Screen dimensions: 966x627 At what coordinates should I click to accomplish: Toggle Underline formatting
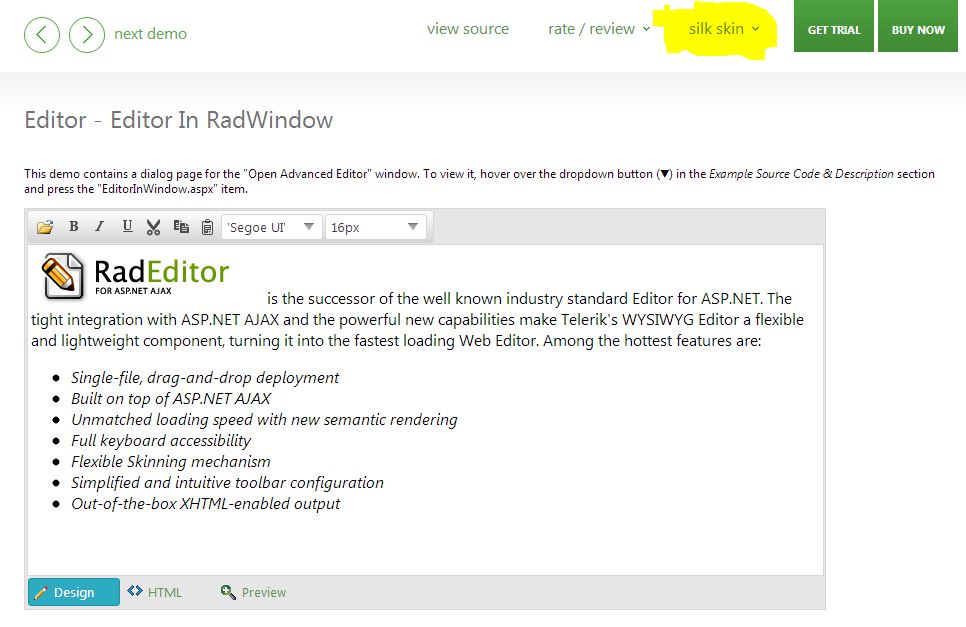127,227
